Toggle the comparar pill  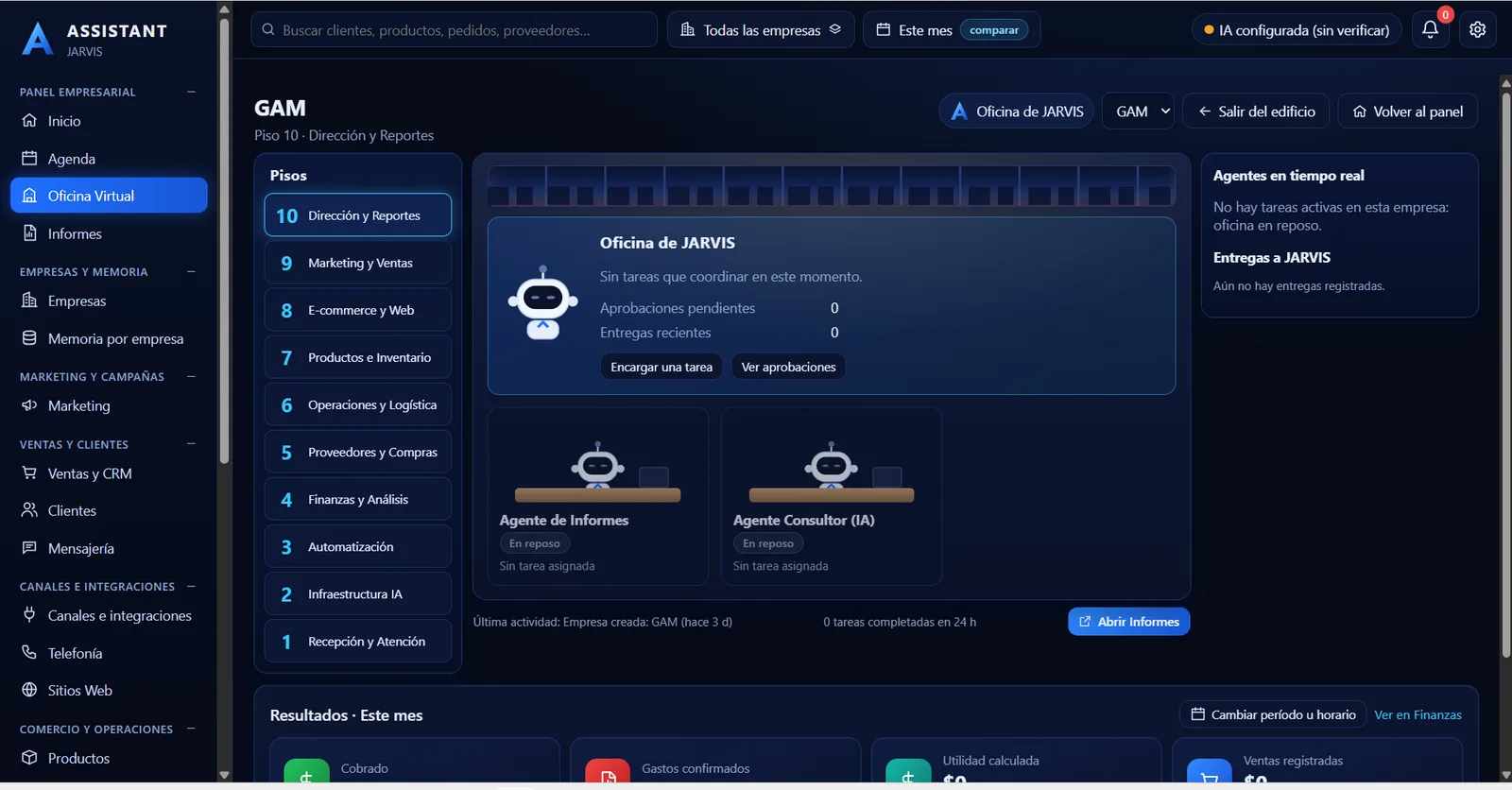tap(994, 30)
